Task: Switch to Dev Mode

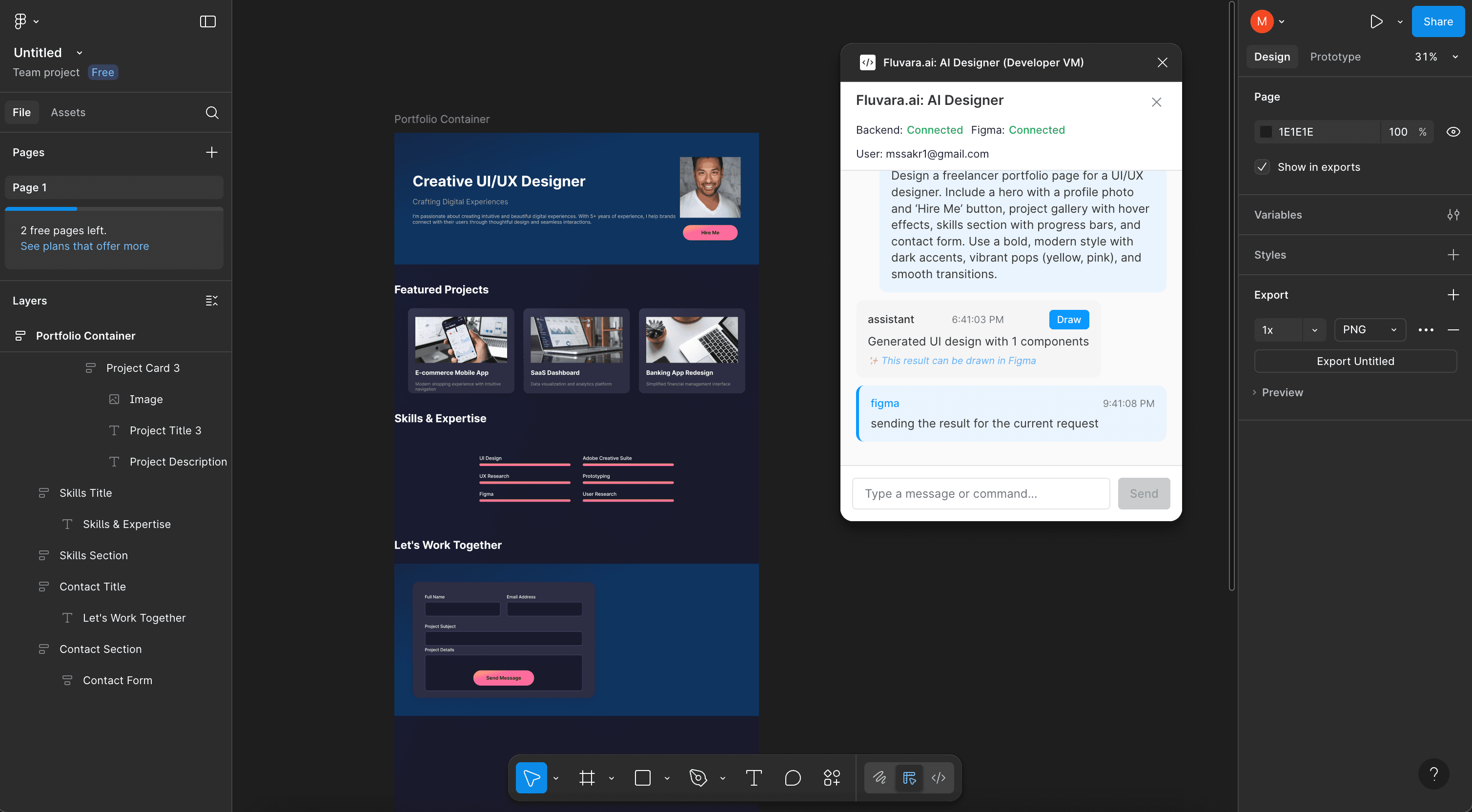Action: tap(939, 778)
